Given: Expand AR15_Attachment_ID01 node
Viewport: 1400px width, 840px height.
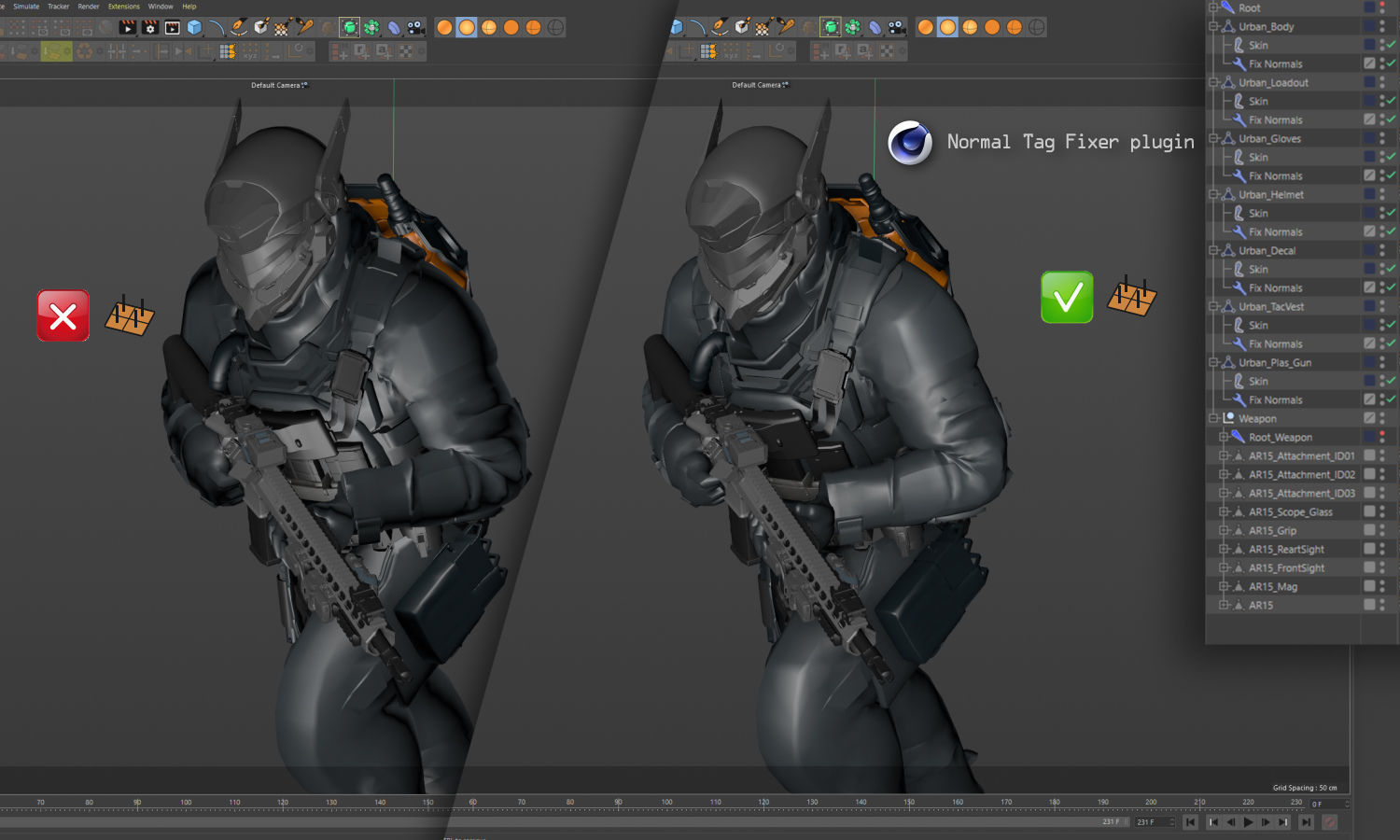Looking at the screenshot, I should 1224,455.
